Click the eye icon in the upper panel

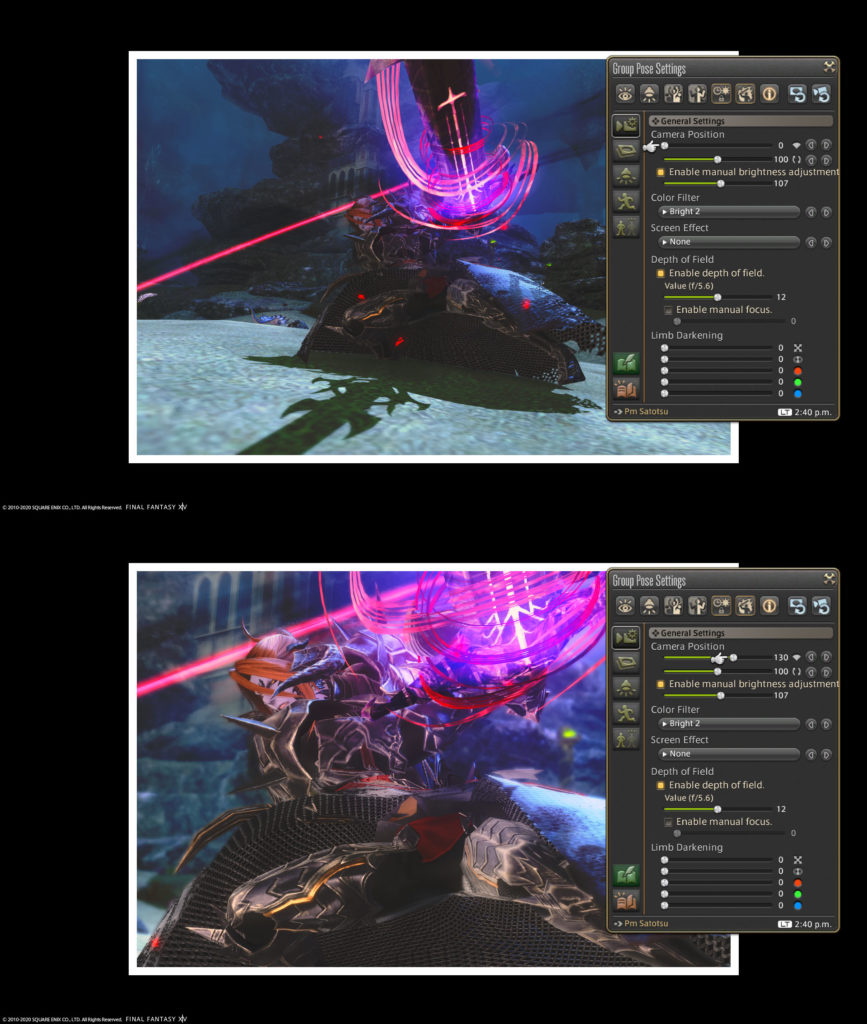click(625, 94)
